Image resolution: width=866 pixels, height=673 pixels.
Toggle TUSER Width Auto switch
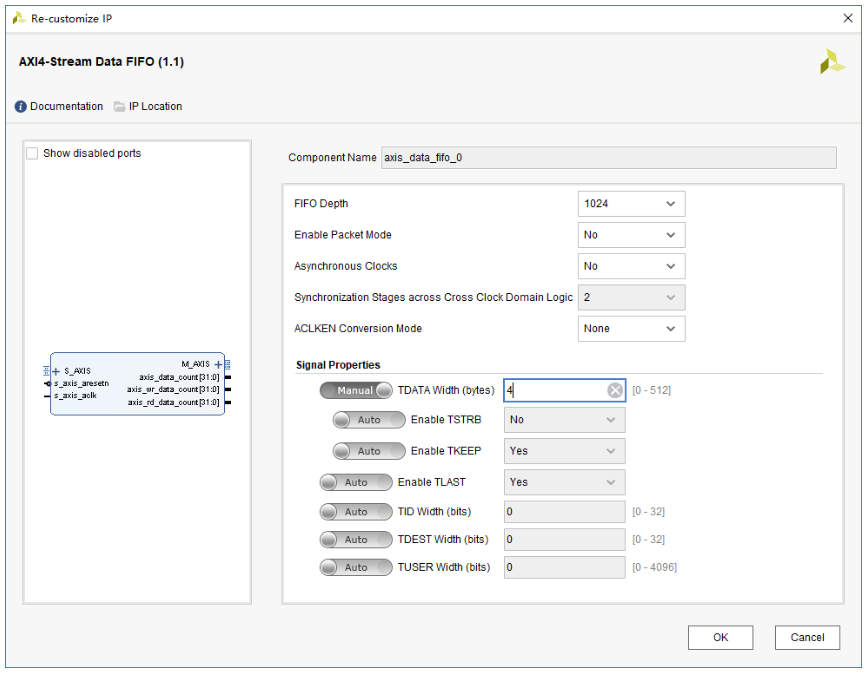tap(356, 567)
